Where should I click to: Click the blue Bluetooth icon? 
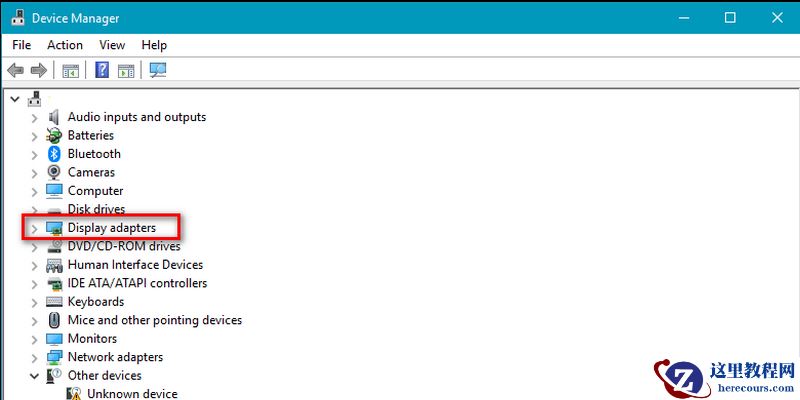point(54,154)
